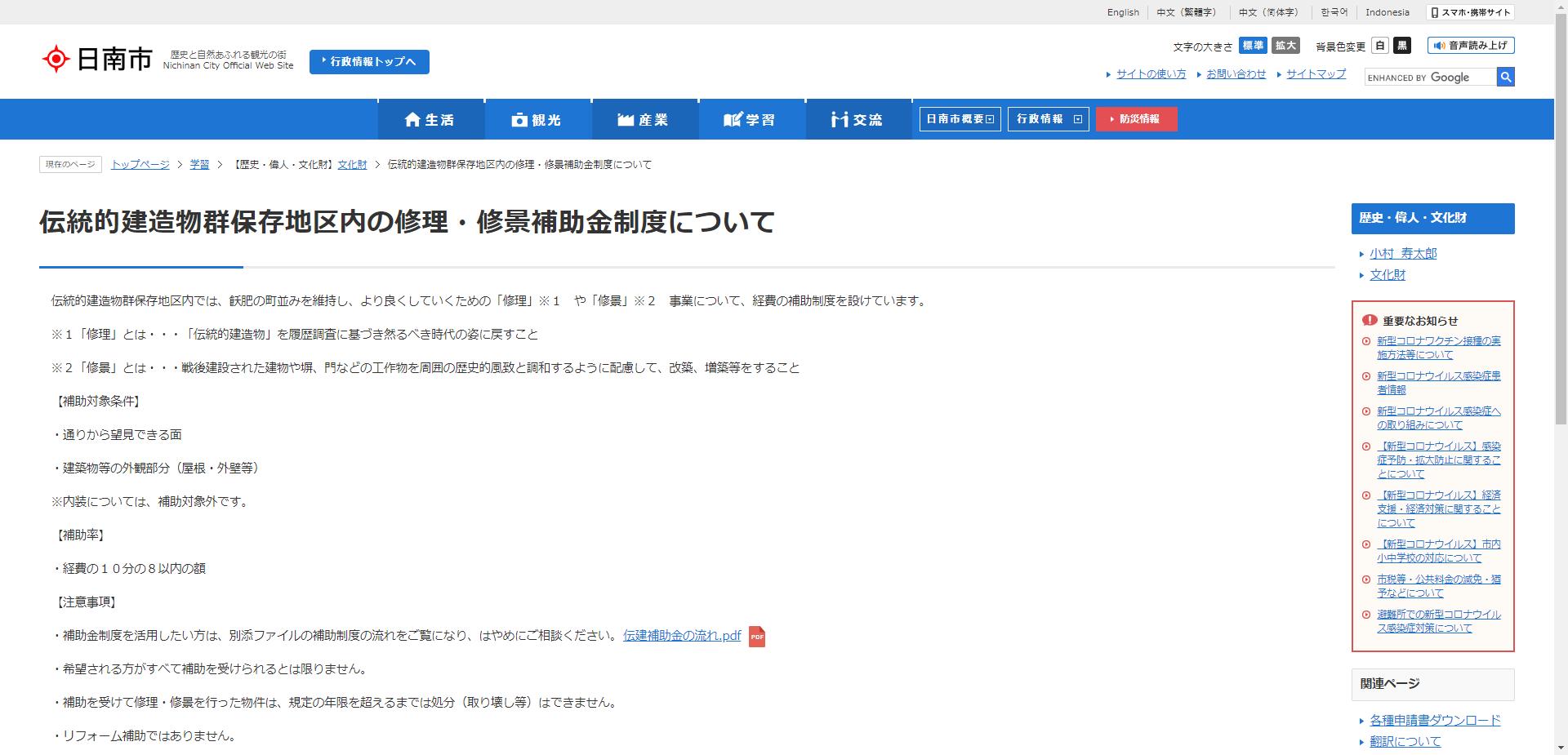Image resolution: width=1568 pixels, height=755 pixels.
Task: Open the 学習 navigation tab
Action: pyautogui.click(x=751, y=119)
